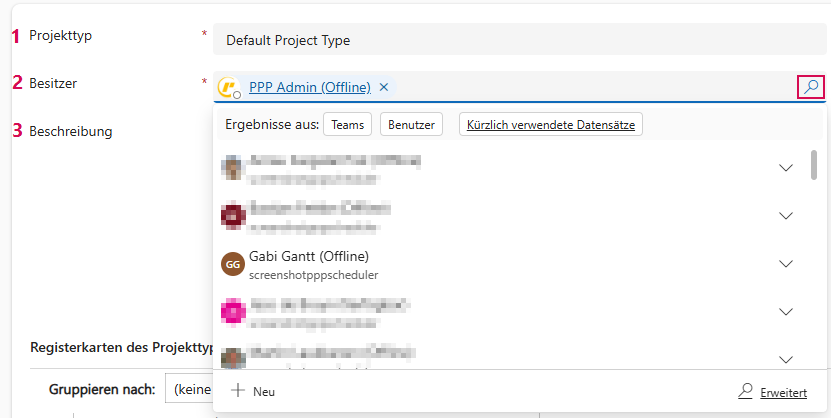Click the dark red avatar icon in results

(232, 215)
